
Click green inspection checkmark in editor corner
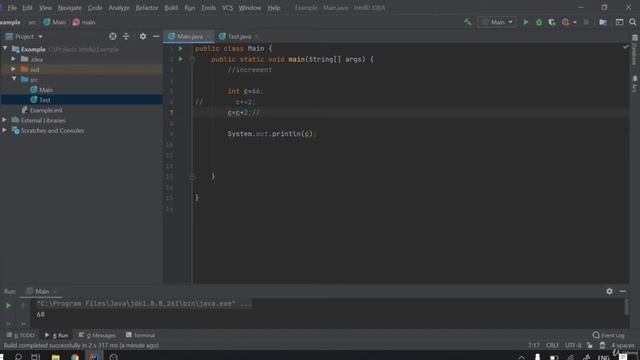626,47
